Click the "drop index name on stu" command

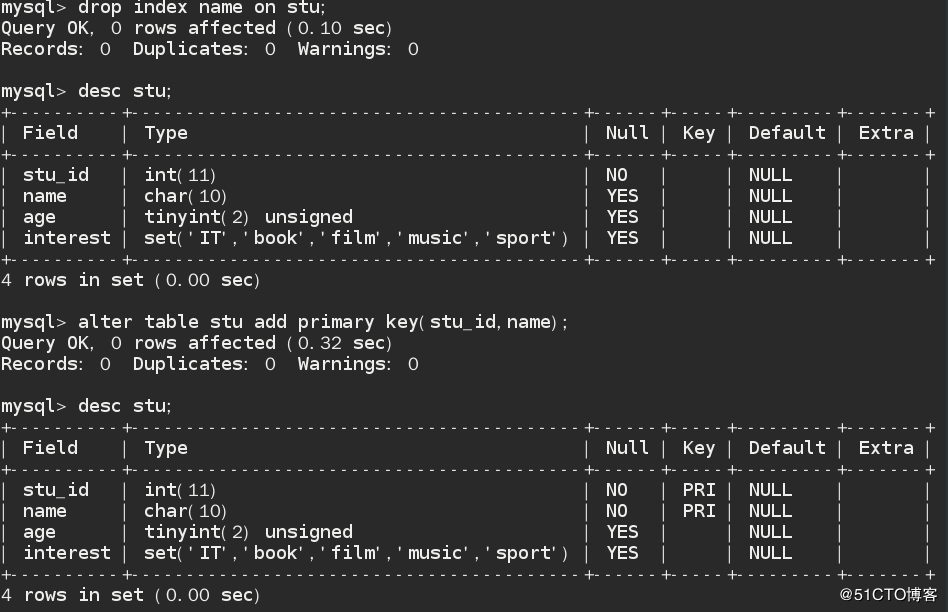coord(201,8)
